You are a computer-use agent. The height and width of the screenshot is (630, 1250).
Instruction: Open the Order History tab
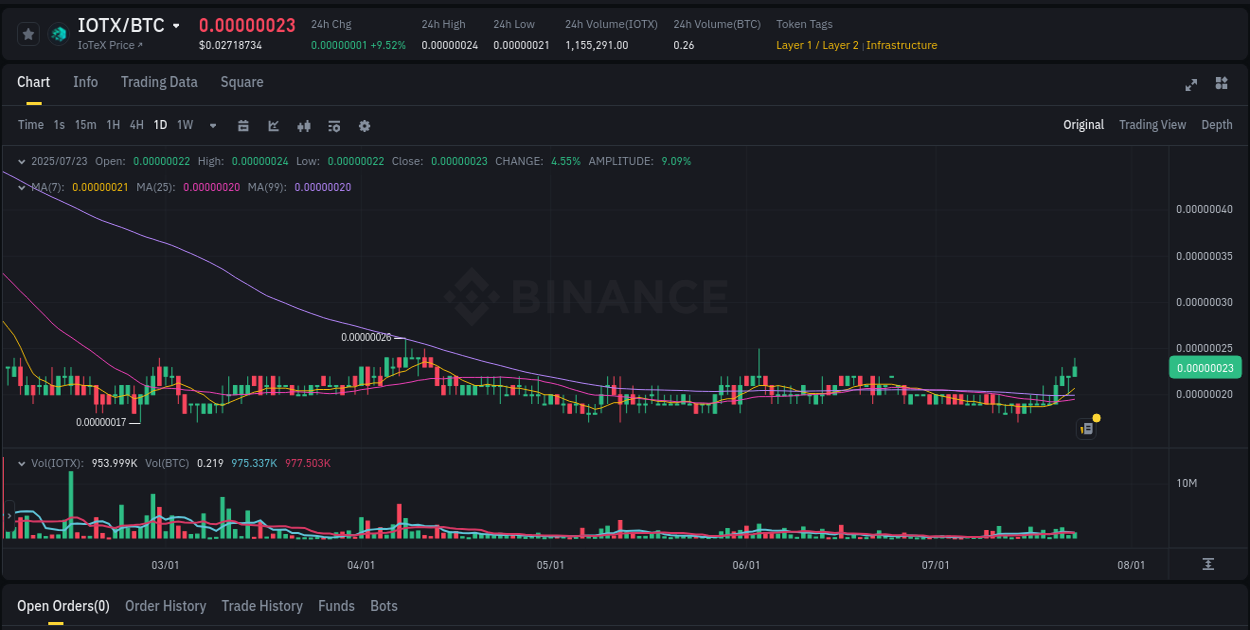(165, 606)
